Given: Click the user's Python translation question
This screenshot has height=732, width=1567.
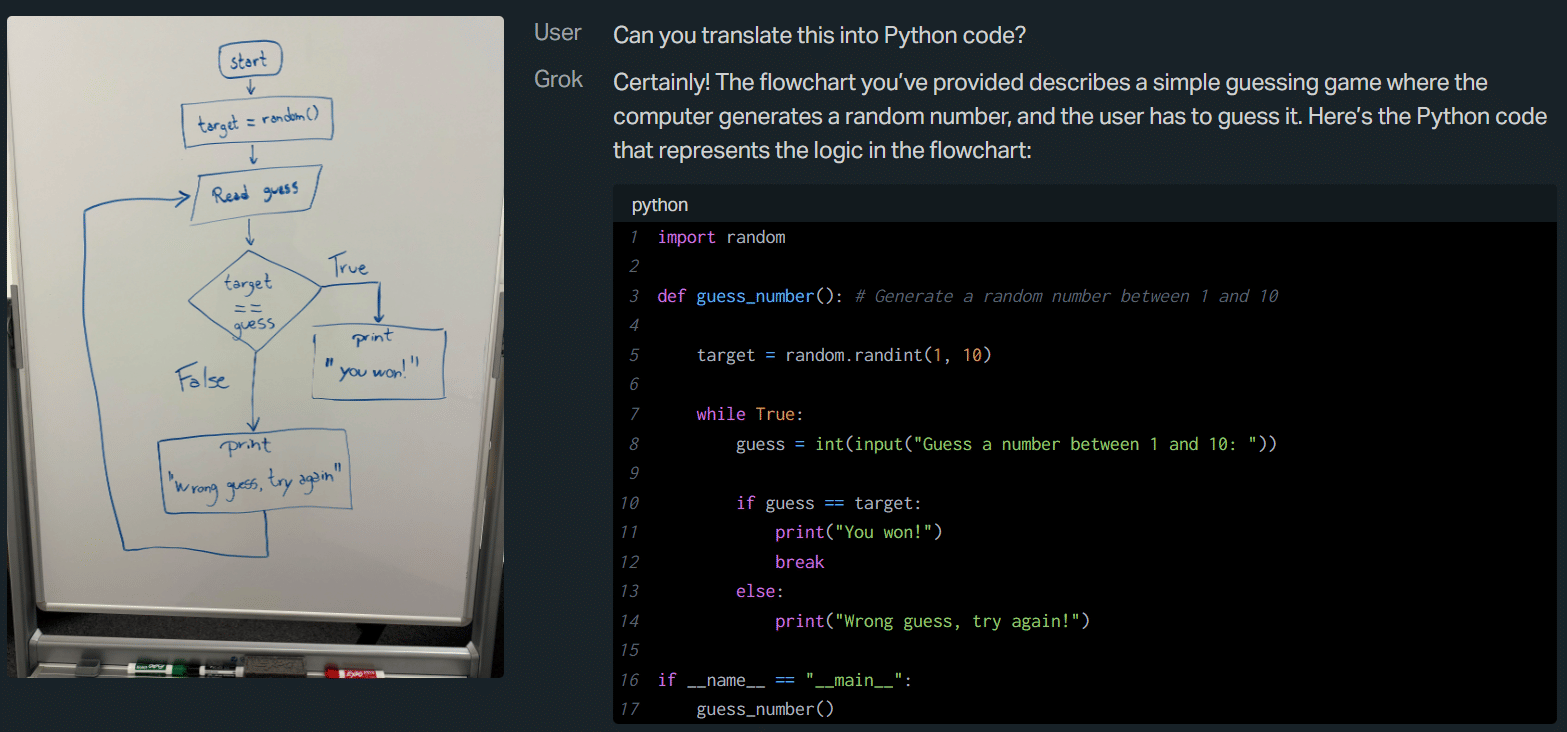Looking at the screenshot, I should coord(819,35).
